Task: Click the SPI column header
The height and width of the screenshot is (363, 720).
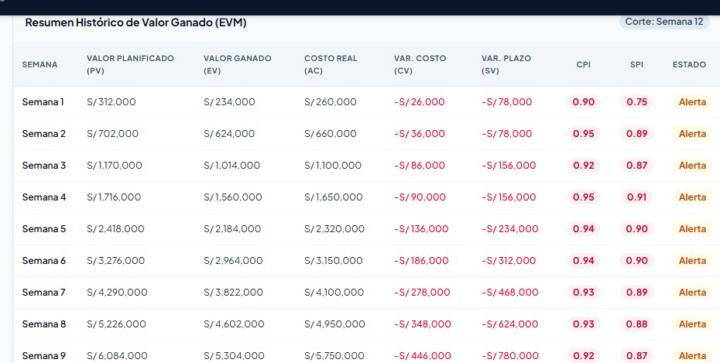Action: (636, 65)
